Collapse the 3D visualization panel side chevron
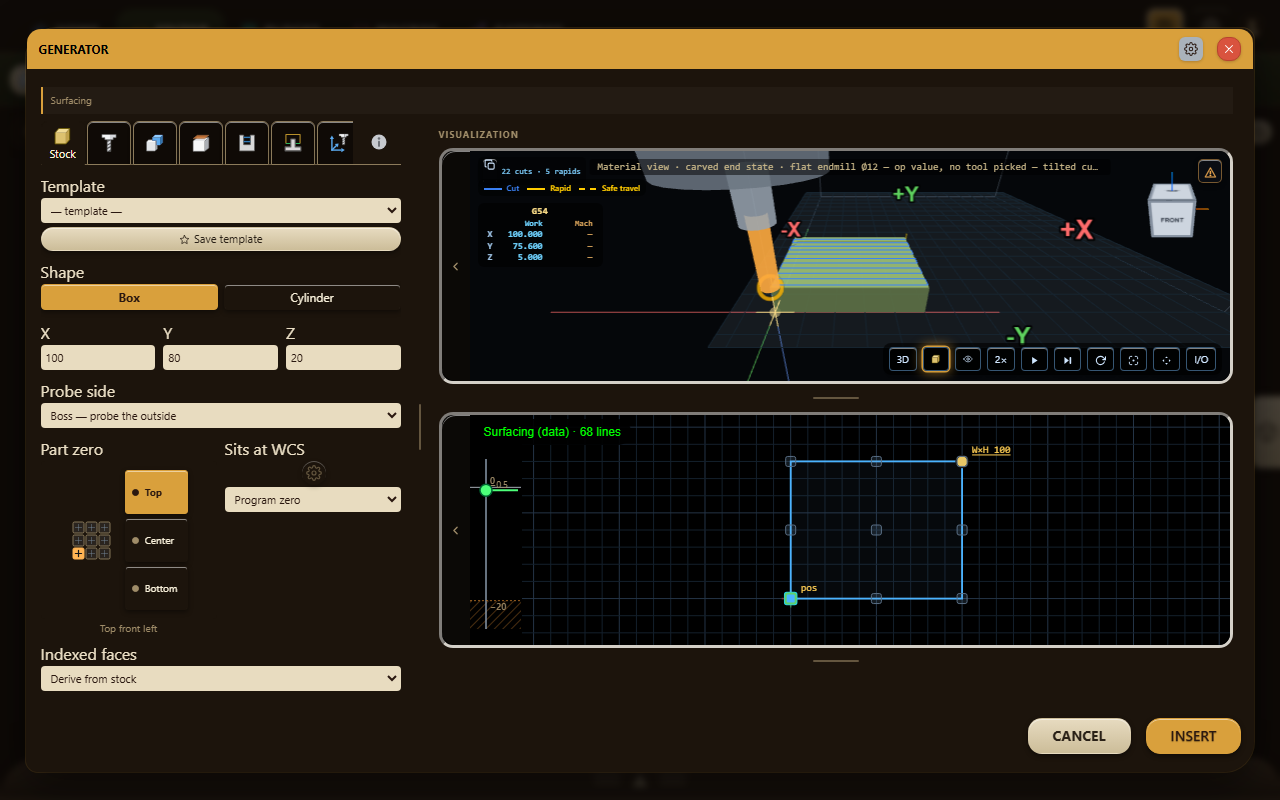 tap(456, 266)
